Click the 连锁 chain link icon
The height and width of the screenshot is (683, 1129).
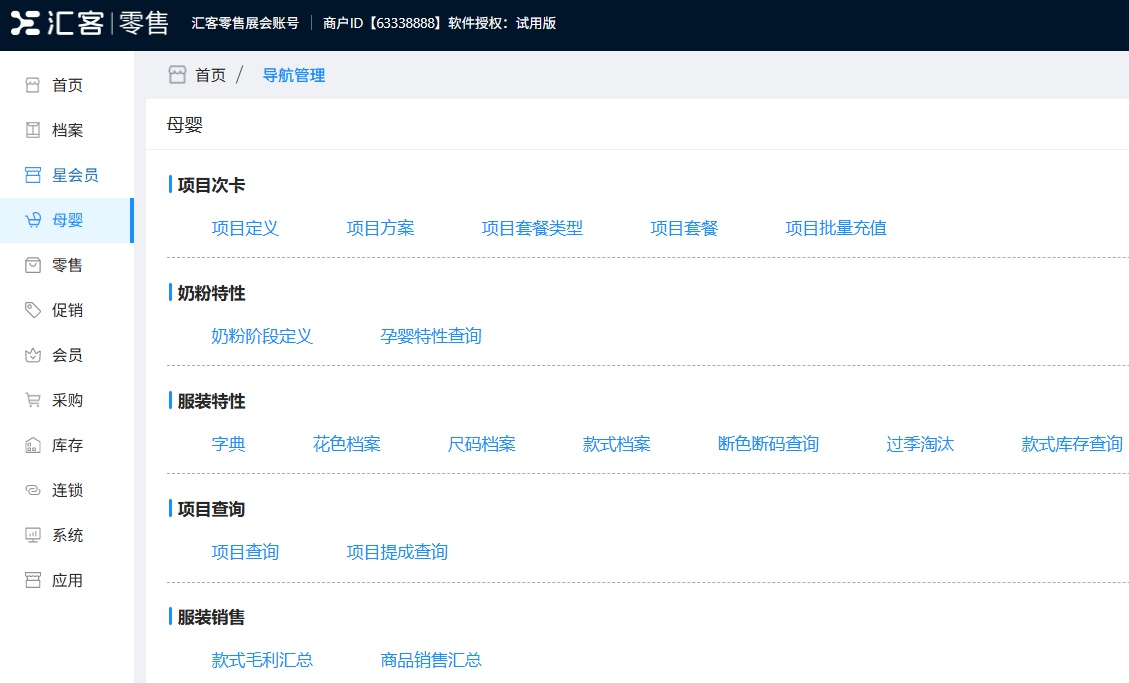(x=33, y=490)
